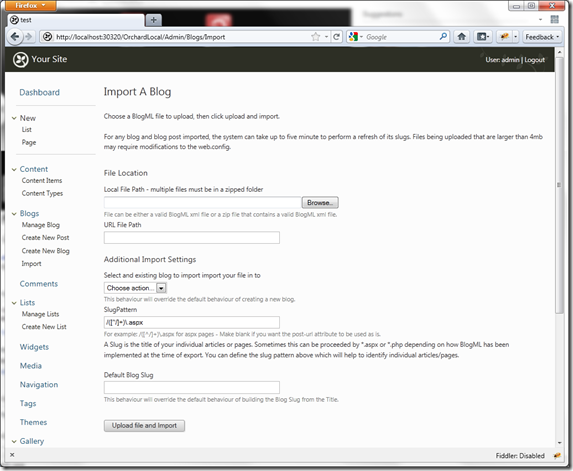Open the Logout link
This screenshot has height=471, width=573.
(535, 60)
